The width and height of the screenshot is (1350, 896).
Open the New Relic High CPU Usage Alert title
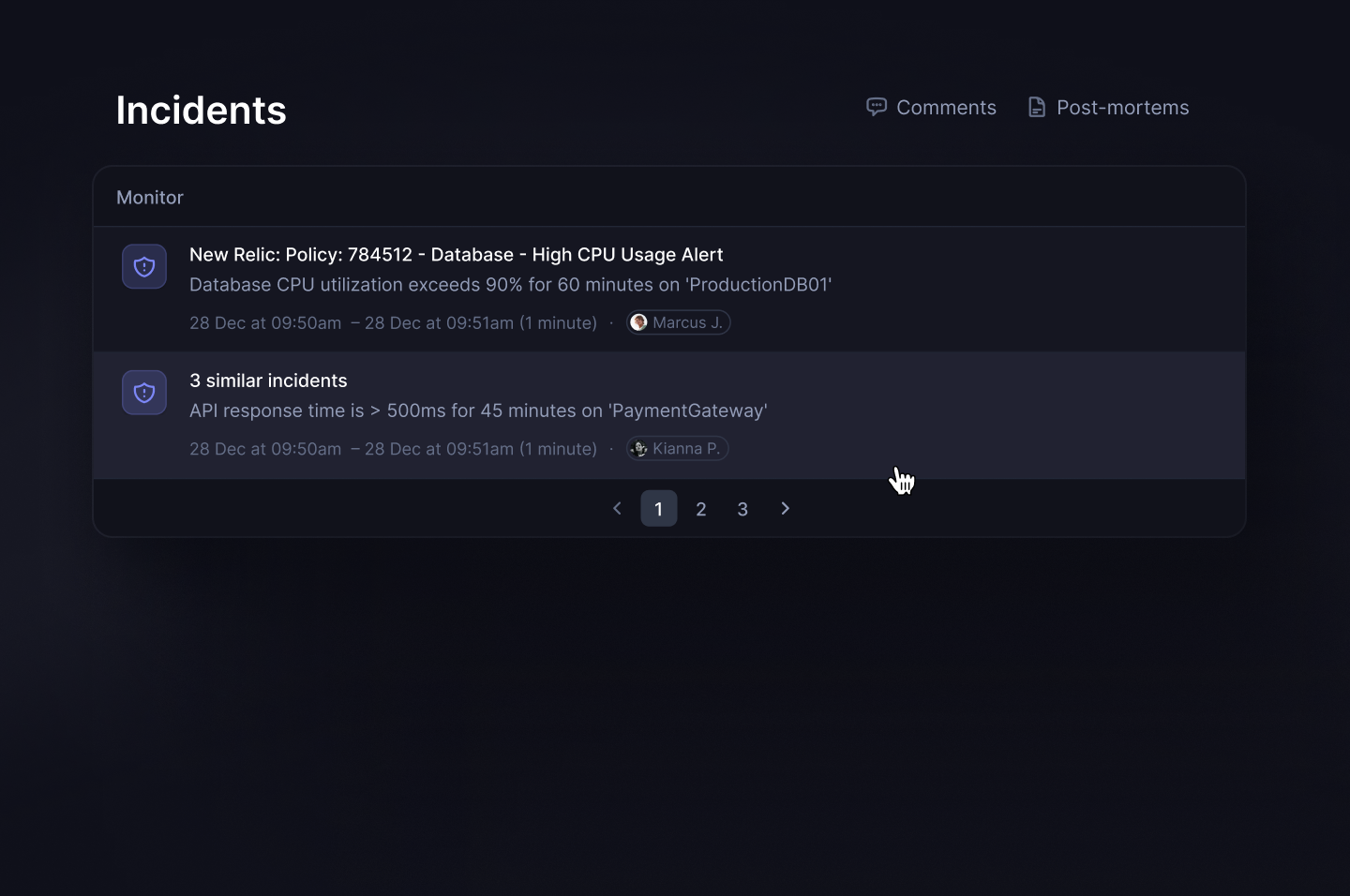[x=456, y=255]
